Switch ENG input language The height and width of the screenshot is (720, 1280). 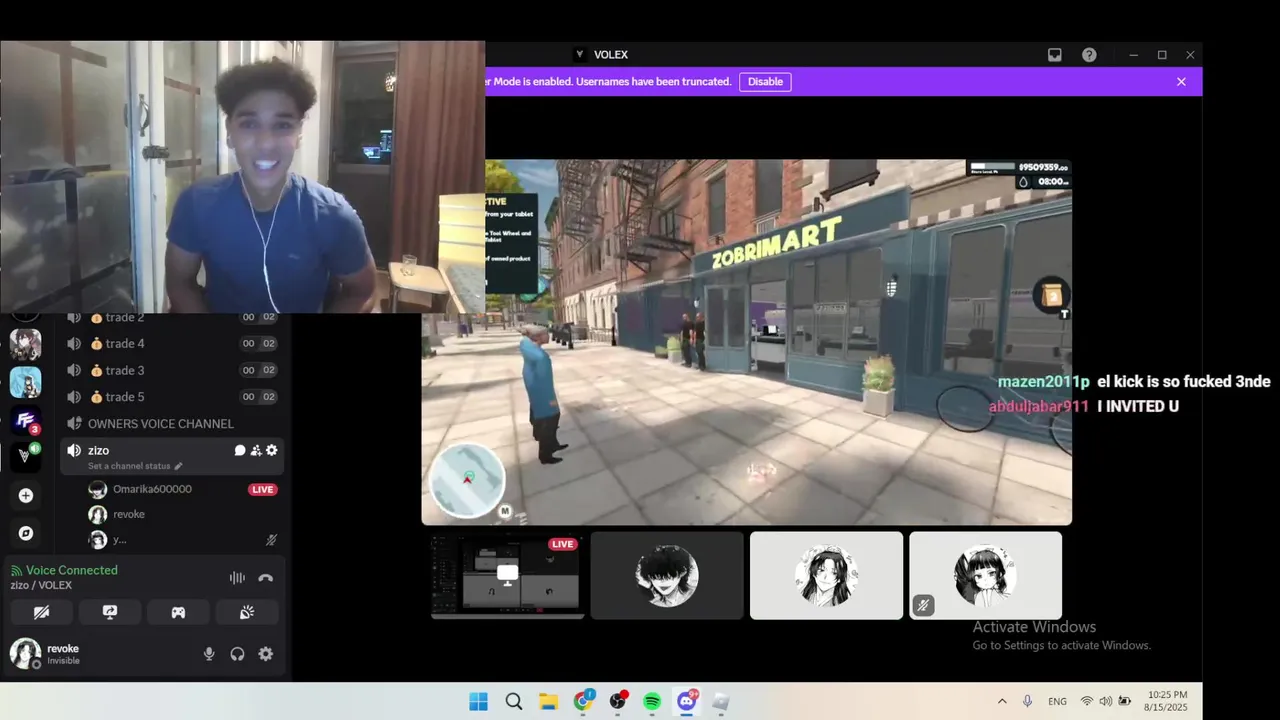pos(1057,702)
